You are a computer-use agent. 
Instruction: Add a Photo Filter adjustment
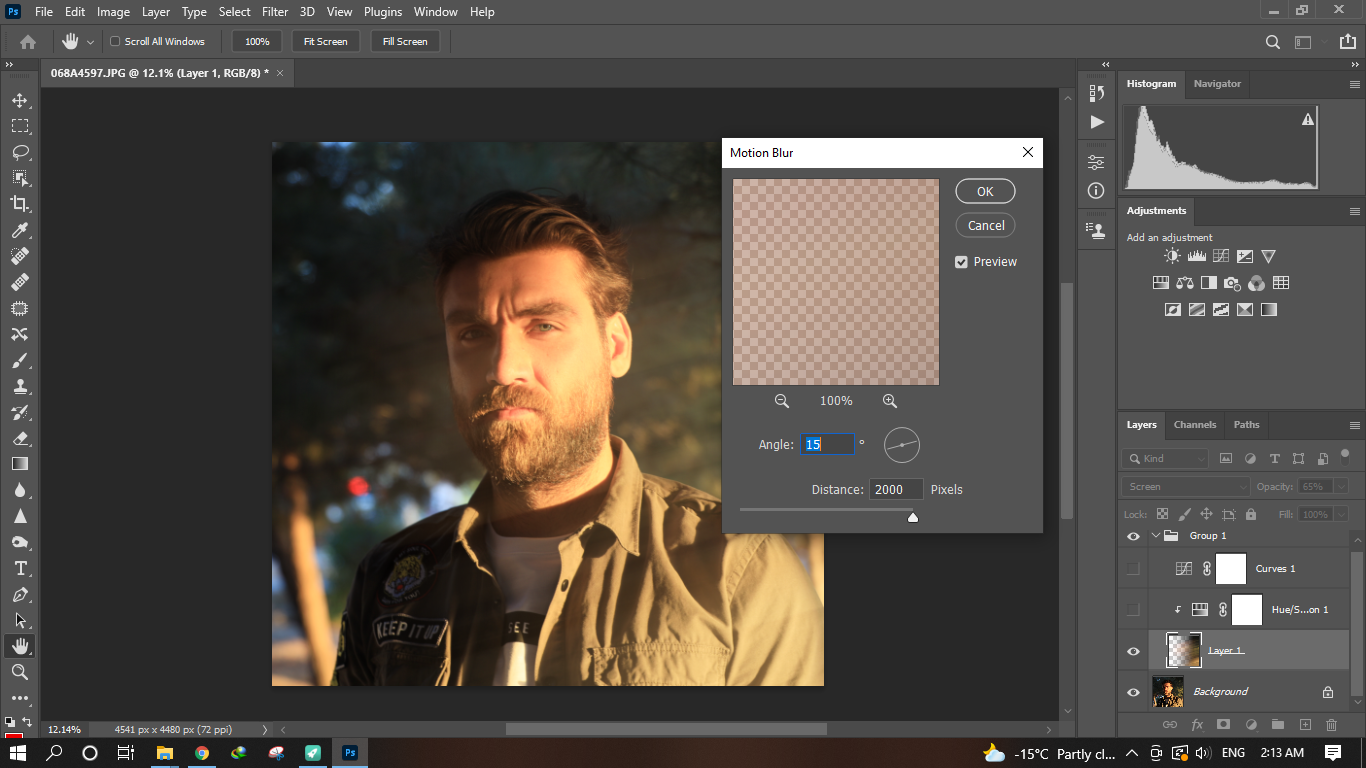1232,283
